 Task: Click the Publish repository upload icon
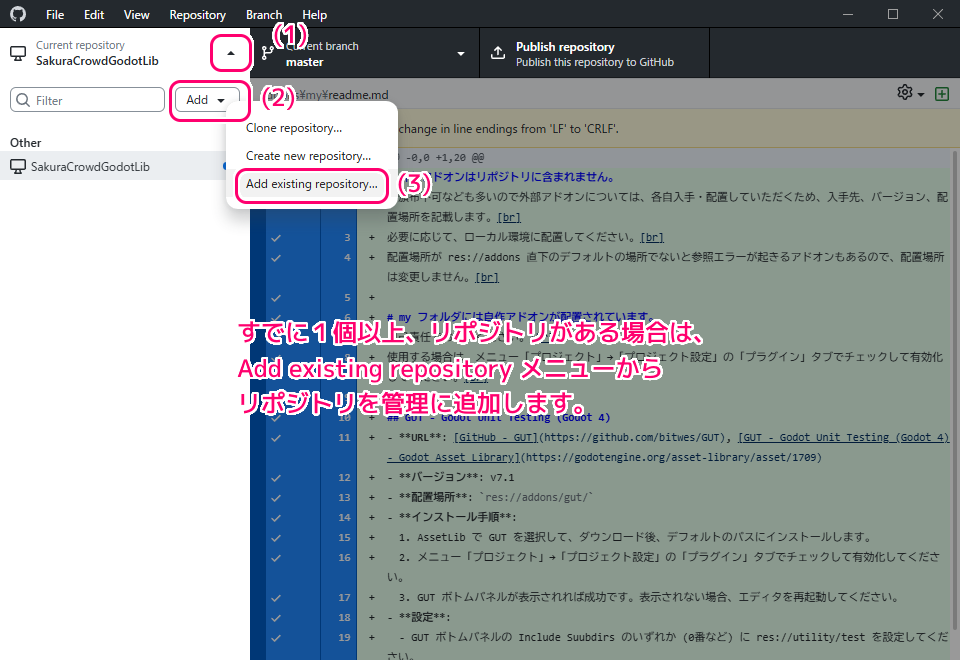point(498,54)
